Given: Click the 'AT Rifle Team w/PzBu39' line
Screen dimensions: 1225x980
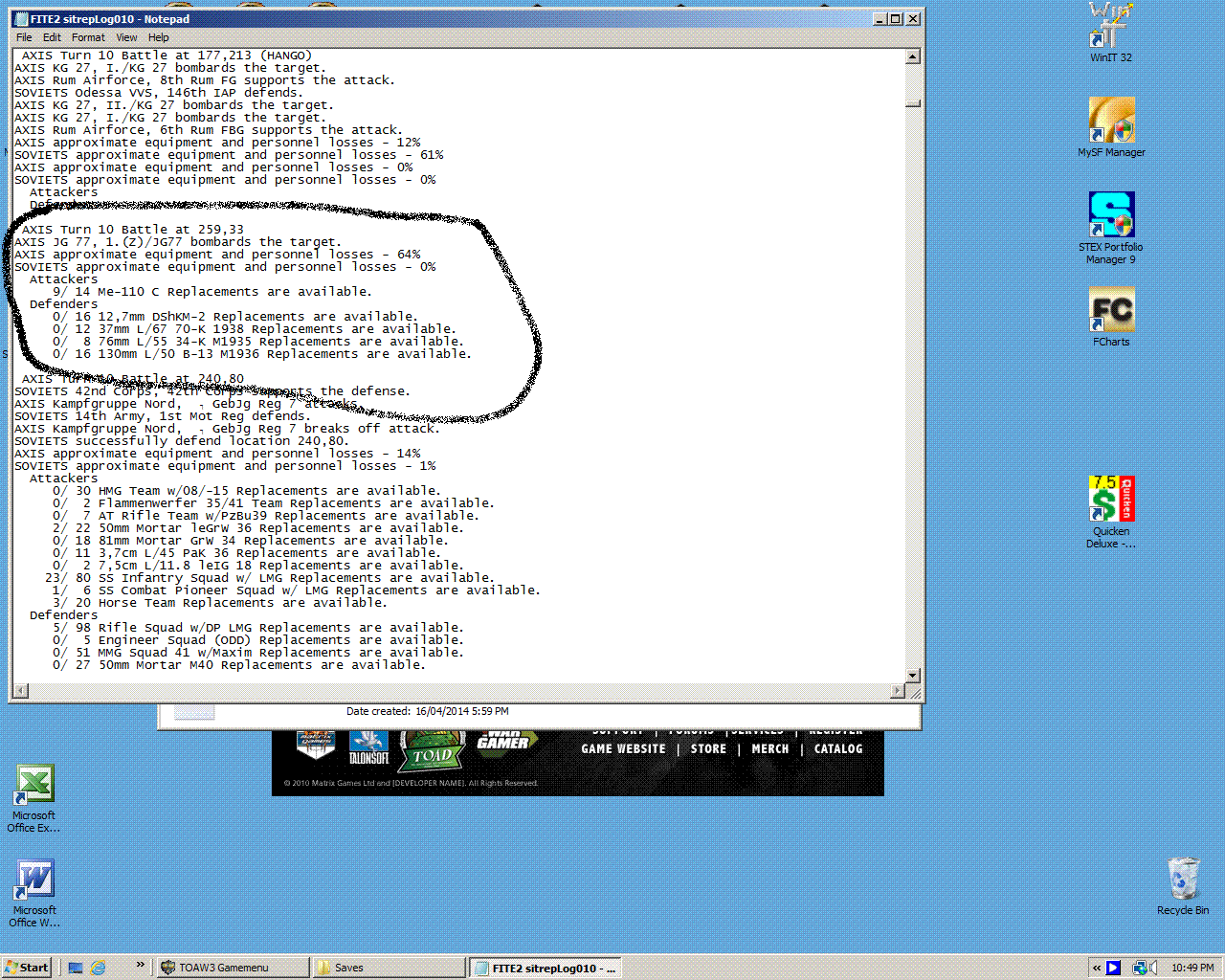Looking at the screenshot, I should [265, 516].
